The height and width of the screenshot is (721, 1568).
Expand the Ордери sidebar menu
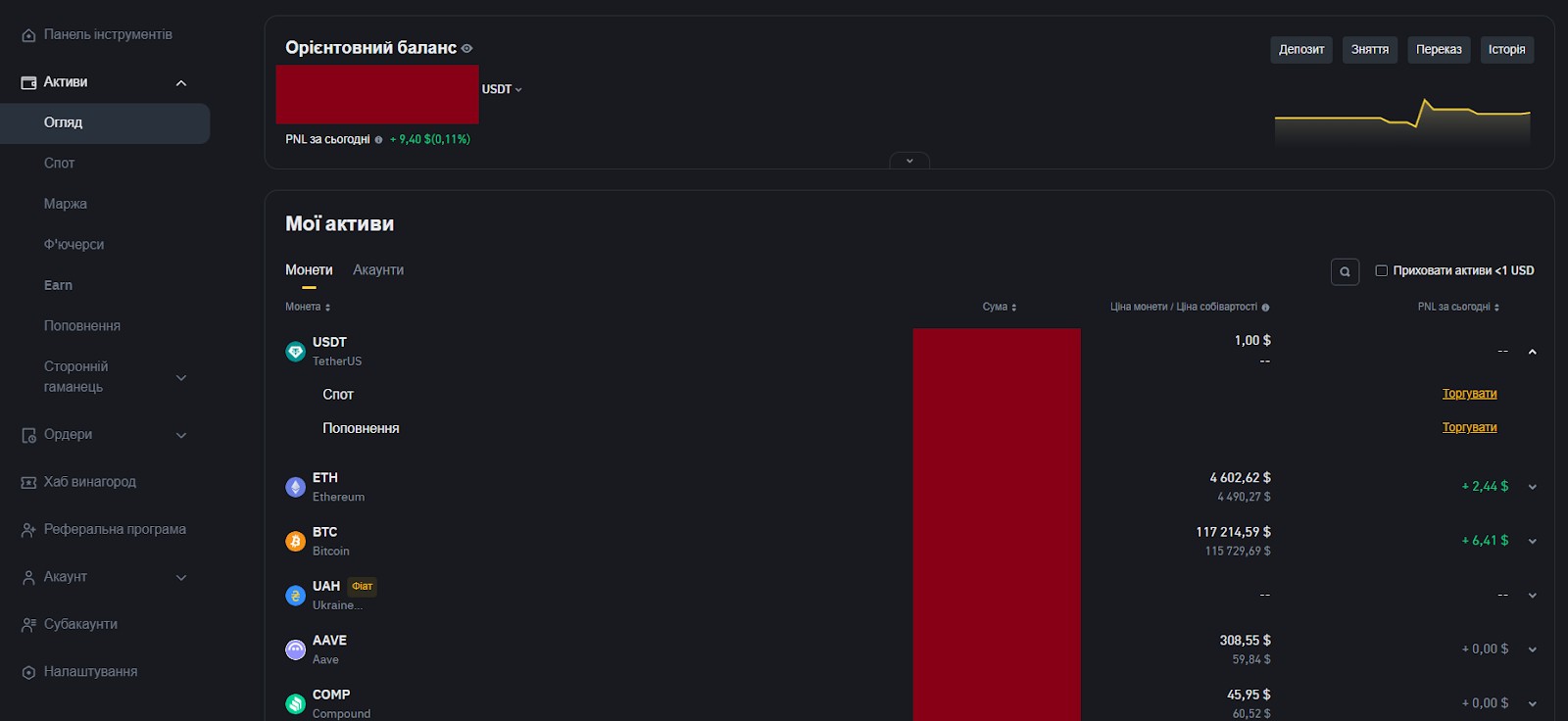click(180, 436)
